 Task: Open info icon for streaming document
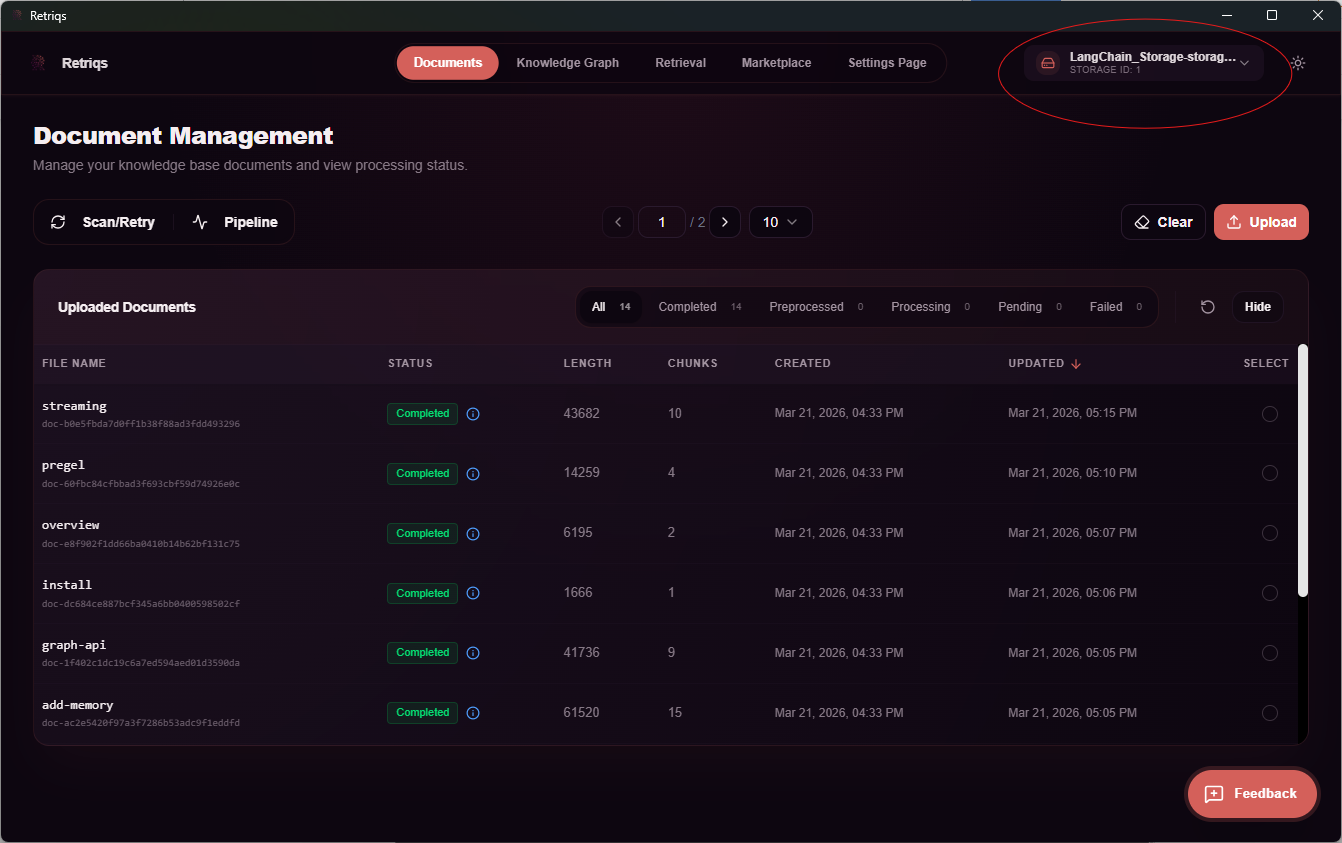pos(473,414)
